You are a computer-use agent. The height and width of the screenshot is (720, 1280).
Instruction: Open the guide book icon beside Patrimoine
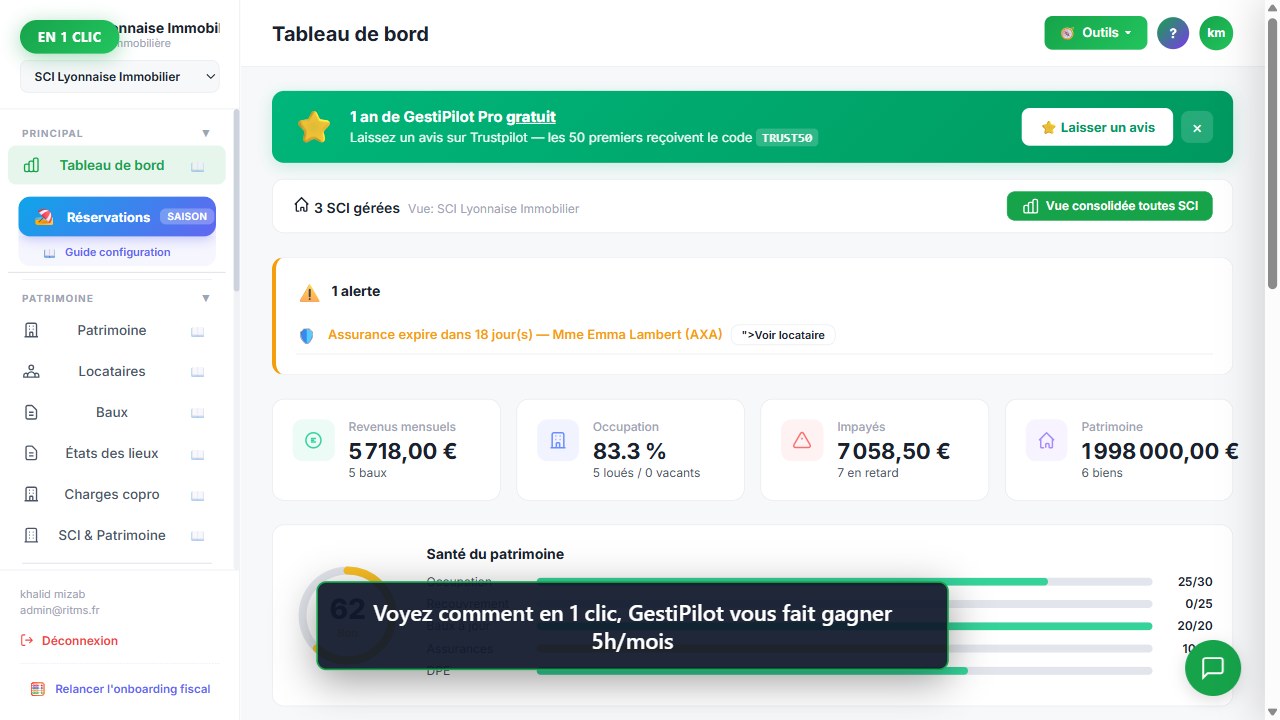pyautogui.click(x=198, y=331)
